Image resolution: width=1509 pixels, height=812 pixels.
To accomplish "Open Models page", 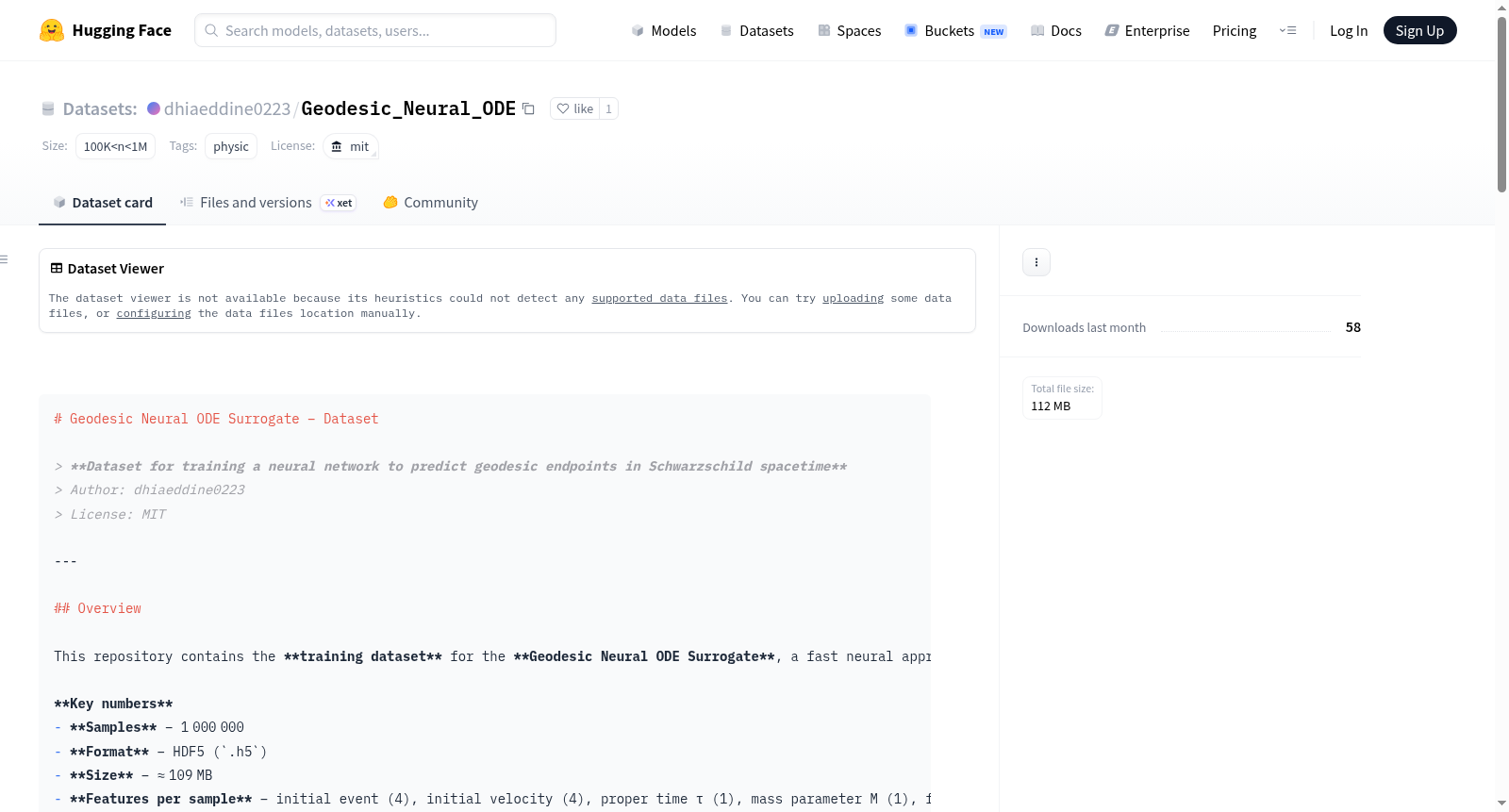I will pyautogui.click(x=664, y=30).
